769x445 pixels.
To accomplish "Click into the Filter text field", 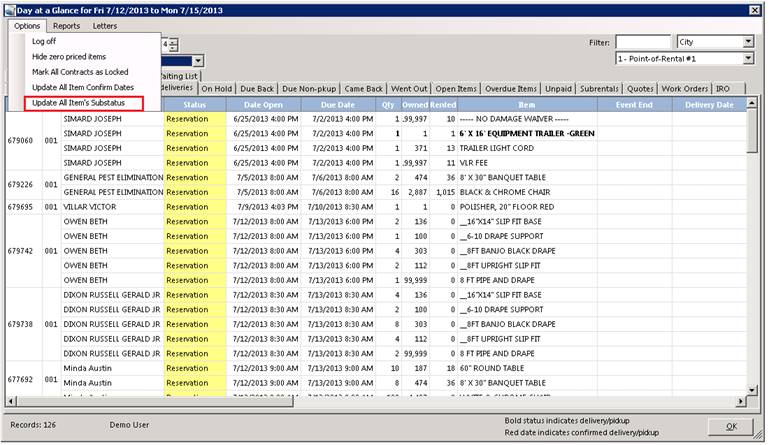I will coord(643,42).
